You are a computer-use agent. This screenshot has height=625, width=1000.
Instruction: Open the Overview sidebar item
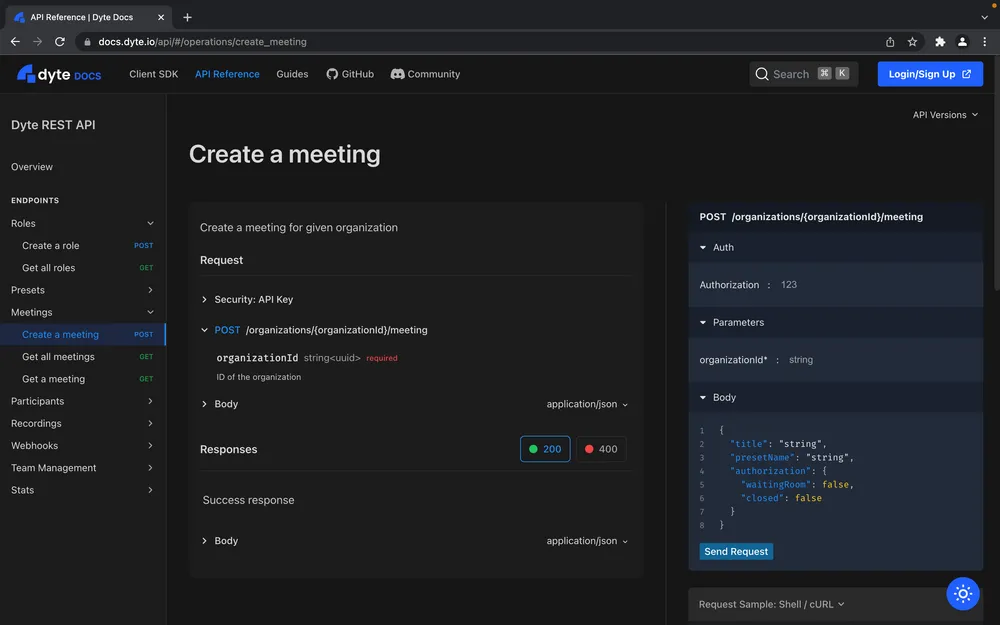32,166
